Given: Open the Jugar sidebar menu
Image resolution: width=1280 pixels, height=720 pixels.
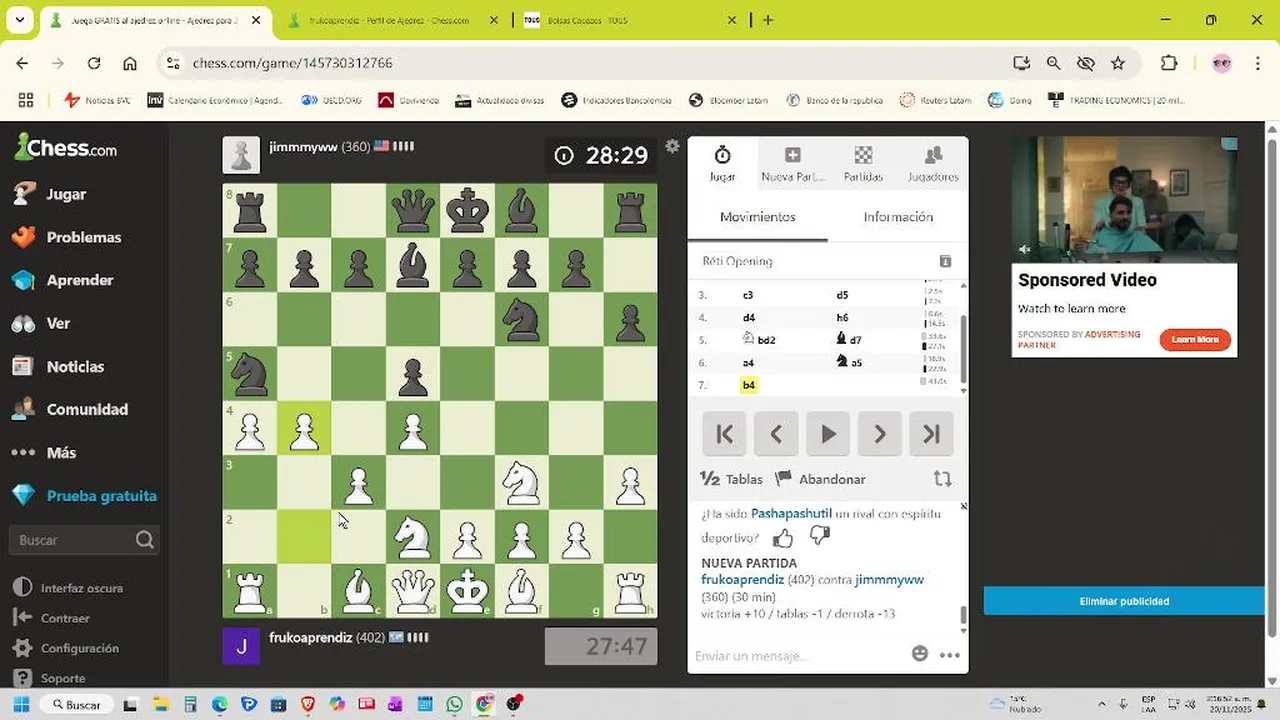Looking at the screenshot, I should click(x=50, y=194).
